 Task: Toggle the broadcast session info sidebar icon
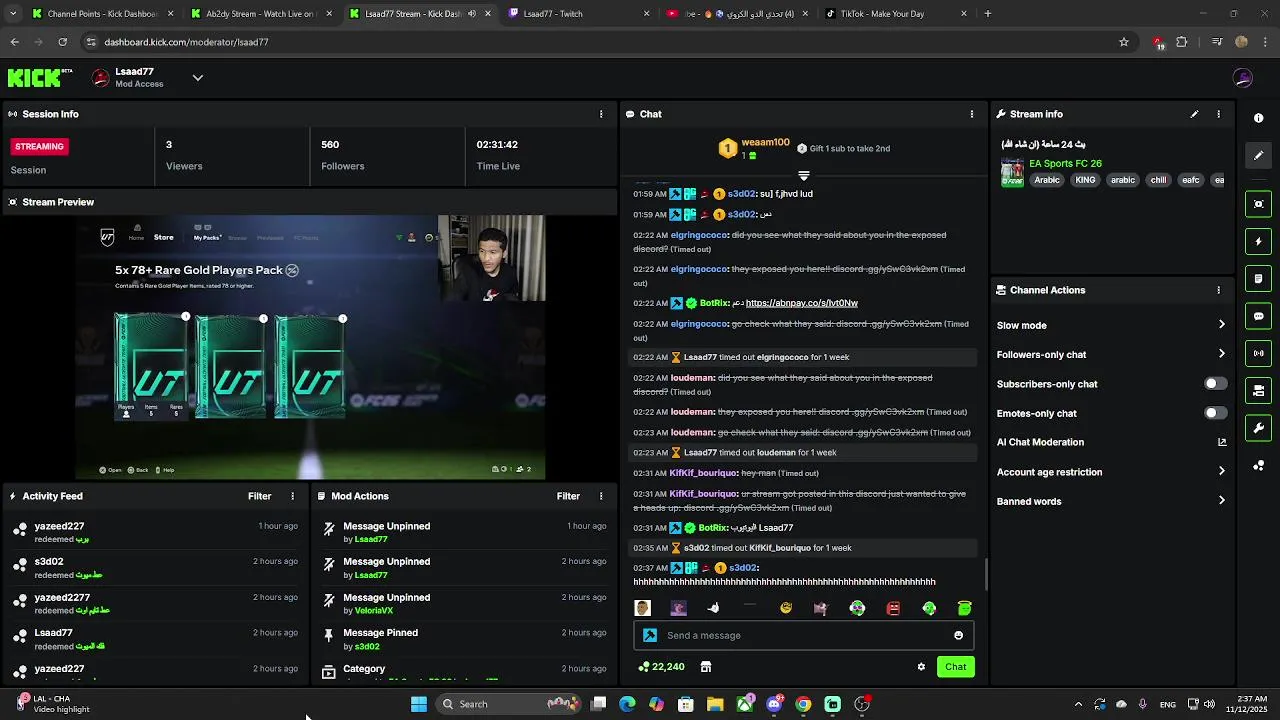pos(1258,353)
